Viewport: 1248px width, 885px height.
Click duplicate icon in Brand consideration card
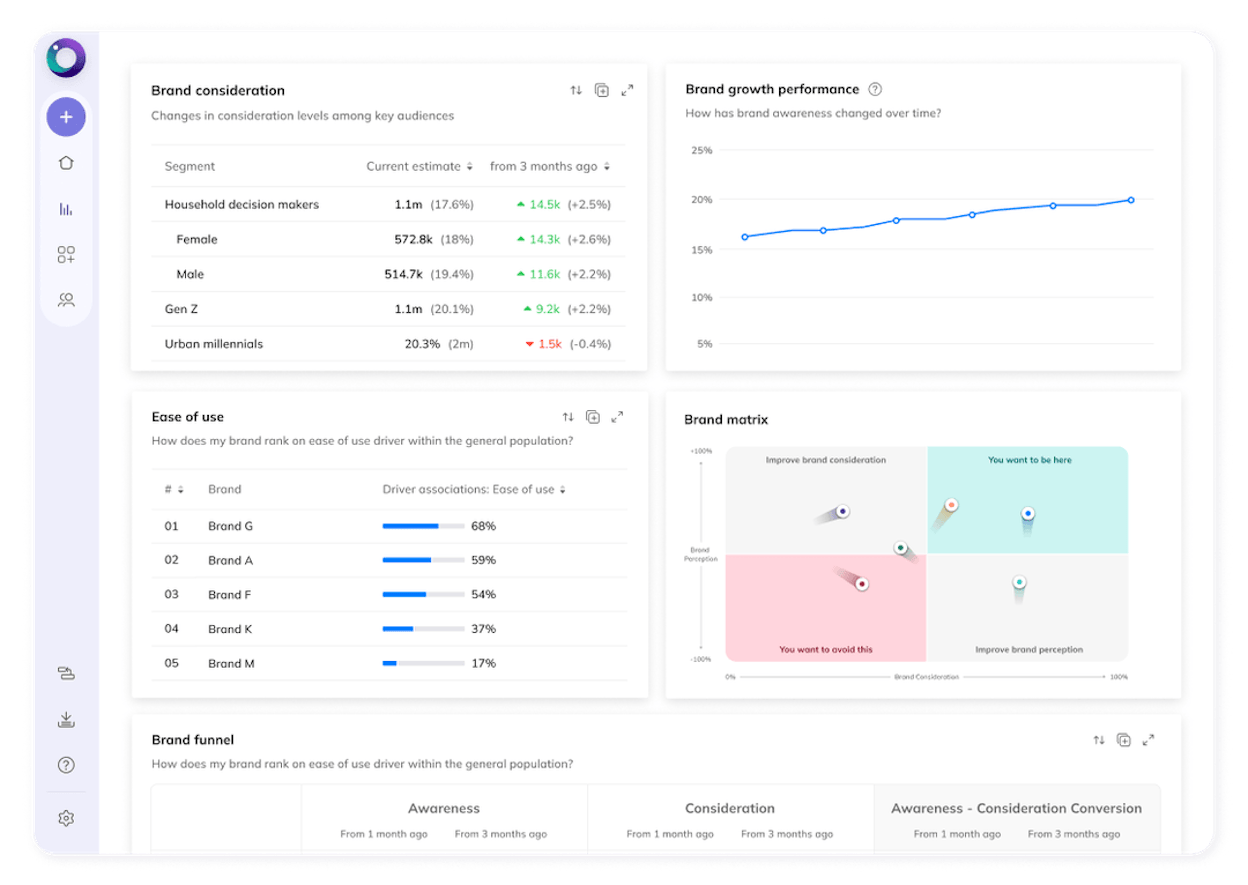(x=601, y=90)
